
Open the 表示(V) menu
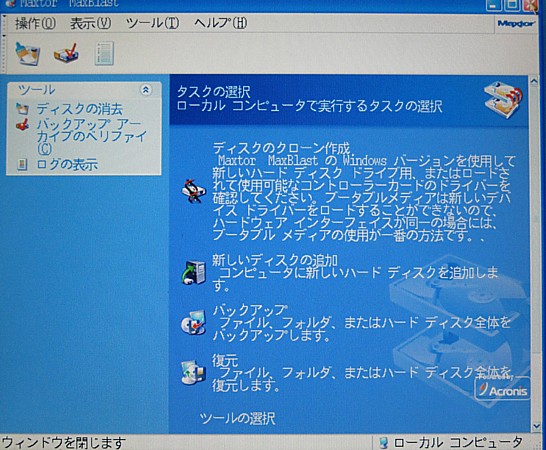[91, 24]
